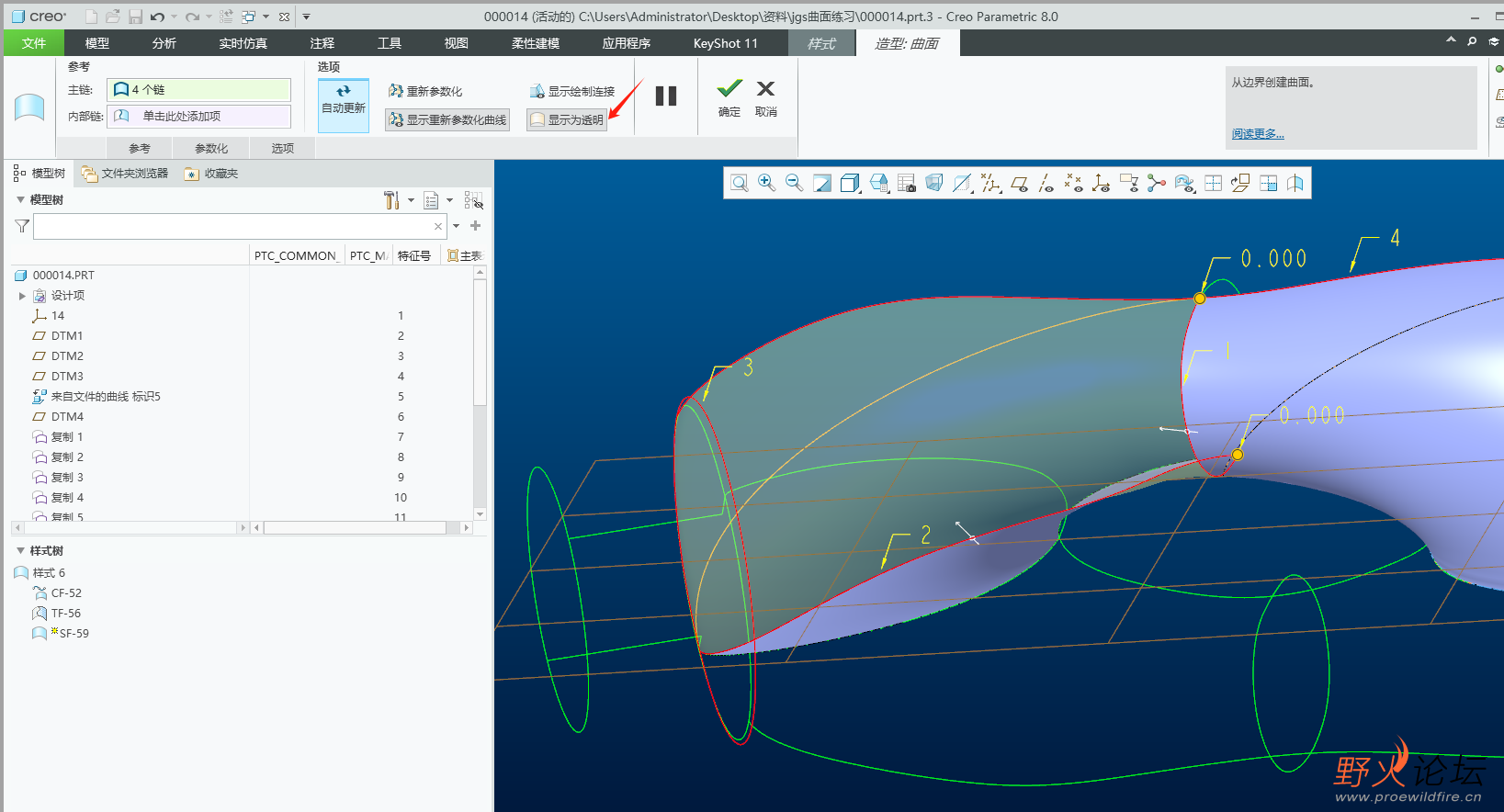Cancel with the 取消 X button
This screenshot has width=1504, height=812.
[766, 98]
